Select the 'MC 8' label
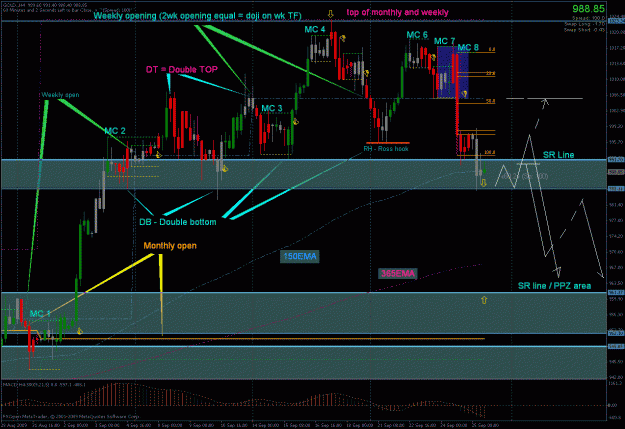This screenshot has width=625, height=429. click(x=468, y=48)
